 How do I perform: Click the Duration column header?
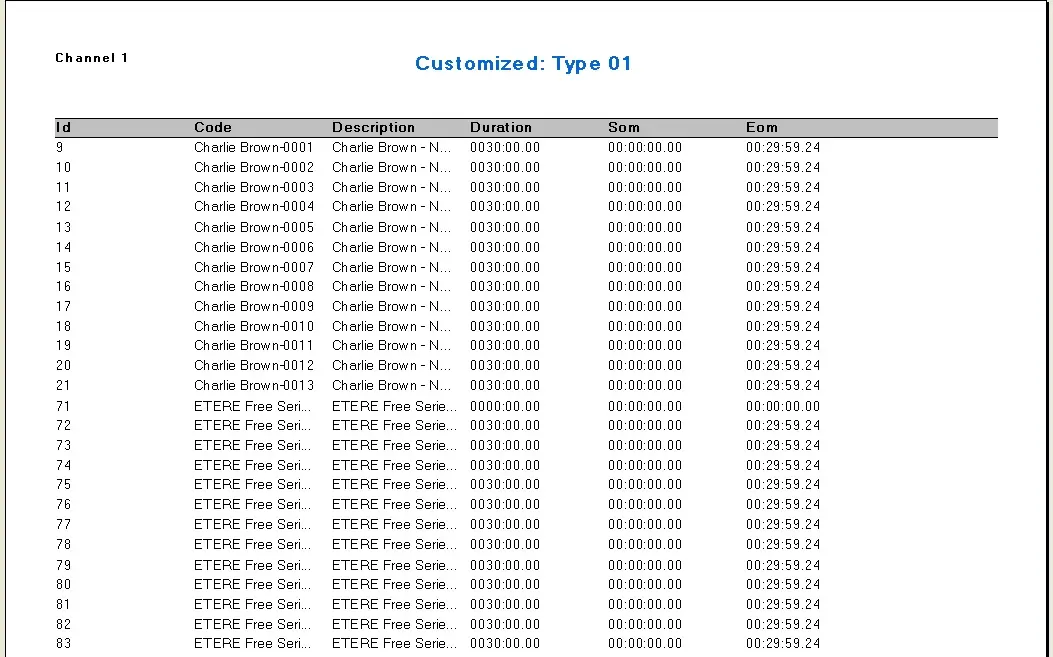(x=501, y=127)
